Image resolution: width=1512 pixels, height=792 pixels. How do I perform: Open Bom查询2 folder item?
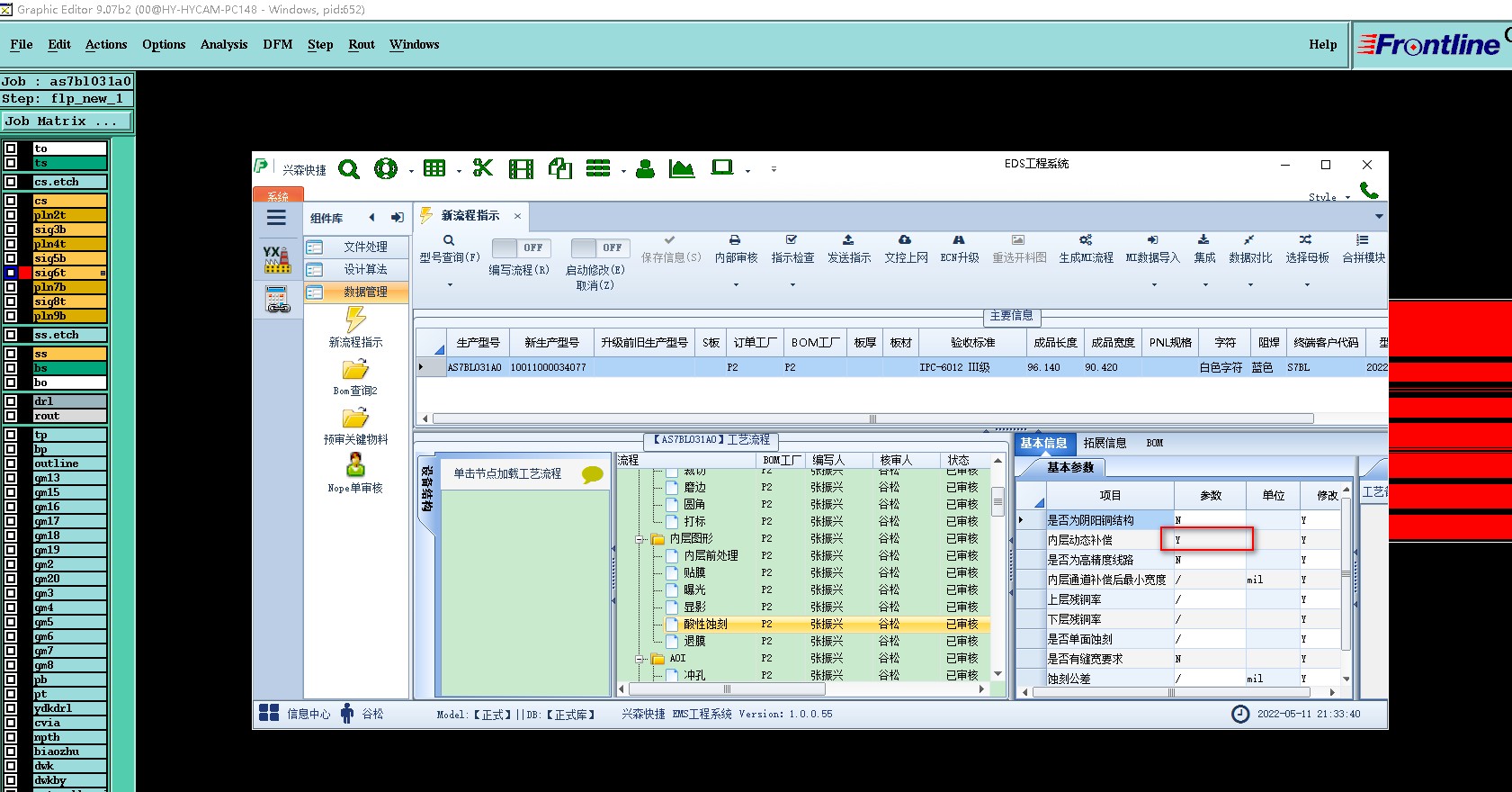point(355,378)
